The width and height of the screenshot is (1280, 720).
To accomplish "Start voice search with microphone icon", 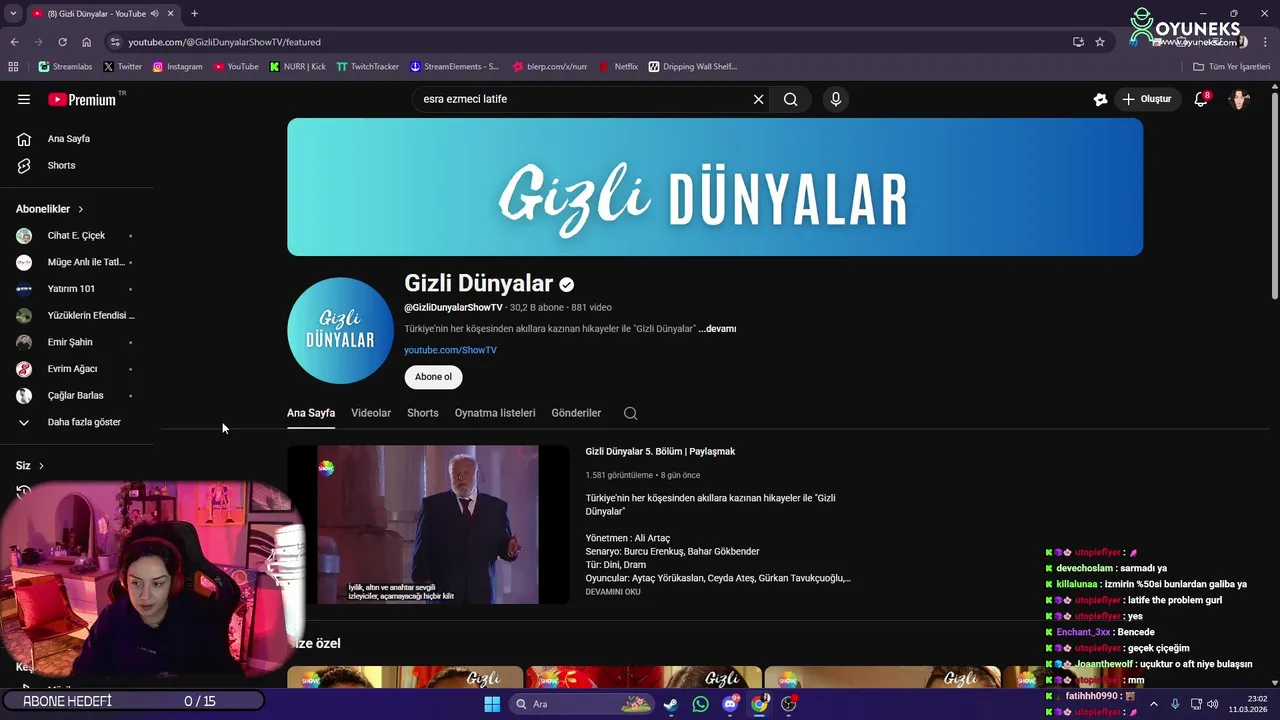I will point(836,99).
